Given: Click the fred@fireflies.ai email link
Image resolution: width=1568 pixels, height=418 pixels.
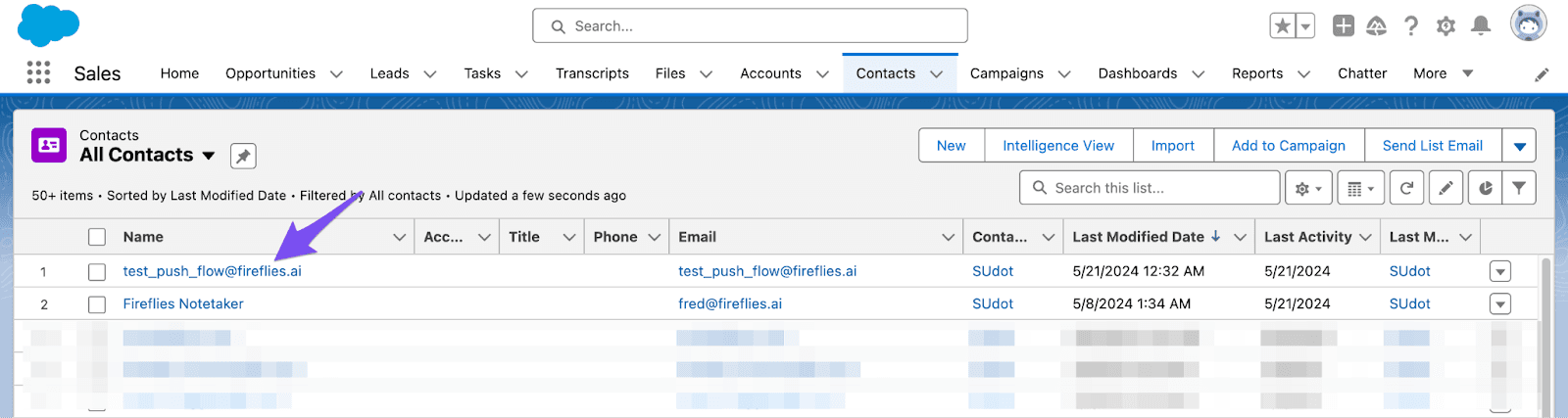Looking at the screenshot, I should (730, 304).
